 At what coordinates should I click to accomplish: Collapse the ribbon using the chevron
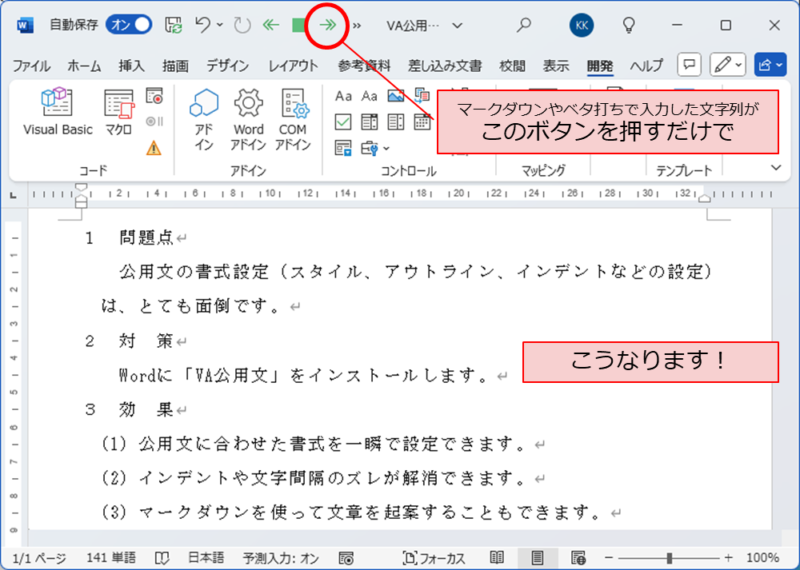click(x=774, y=168)
